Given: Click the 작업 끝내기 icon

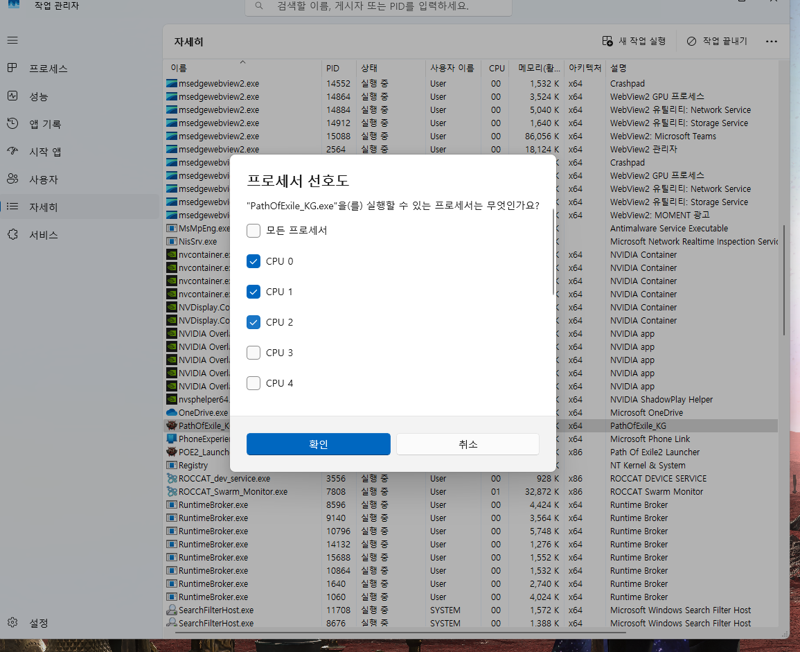Looking at the screenshot, I should pos(691,41).
